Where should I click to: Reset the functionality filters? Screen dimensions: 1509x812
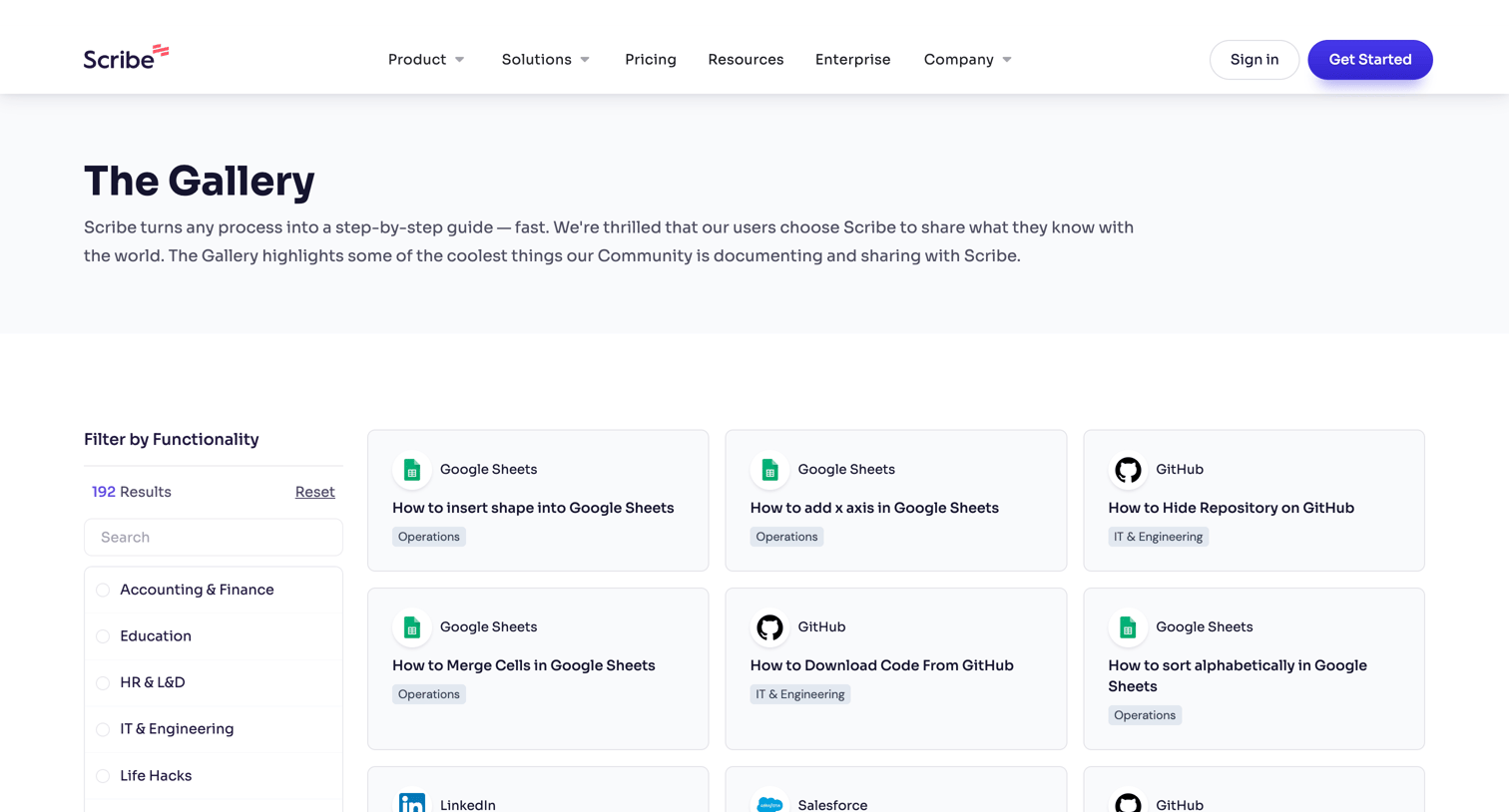pos(315,492)
